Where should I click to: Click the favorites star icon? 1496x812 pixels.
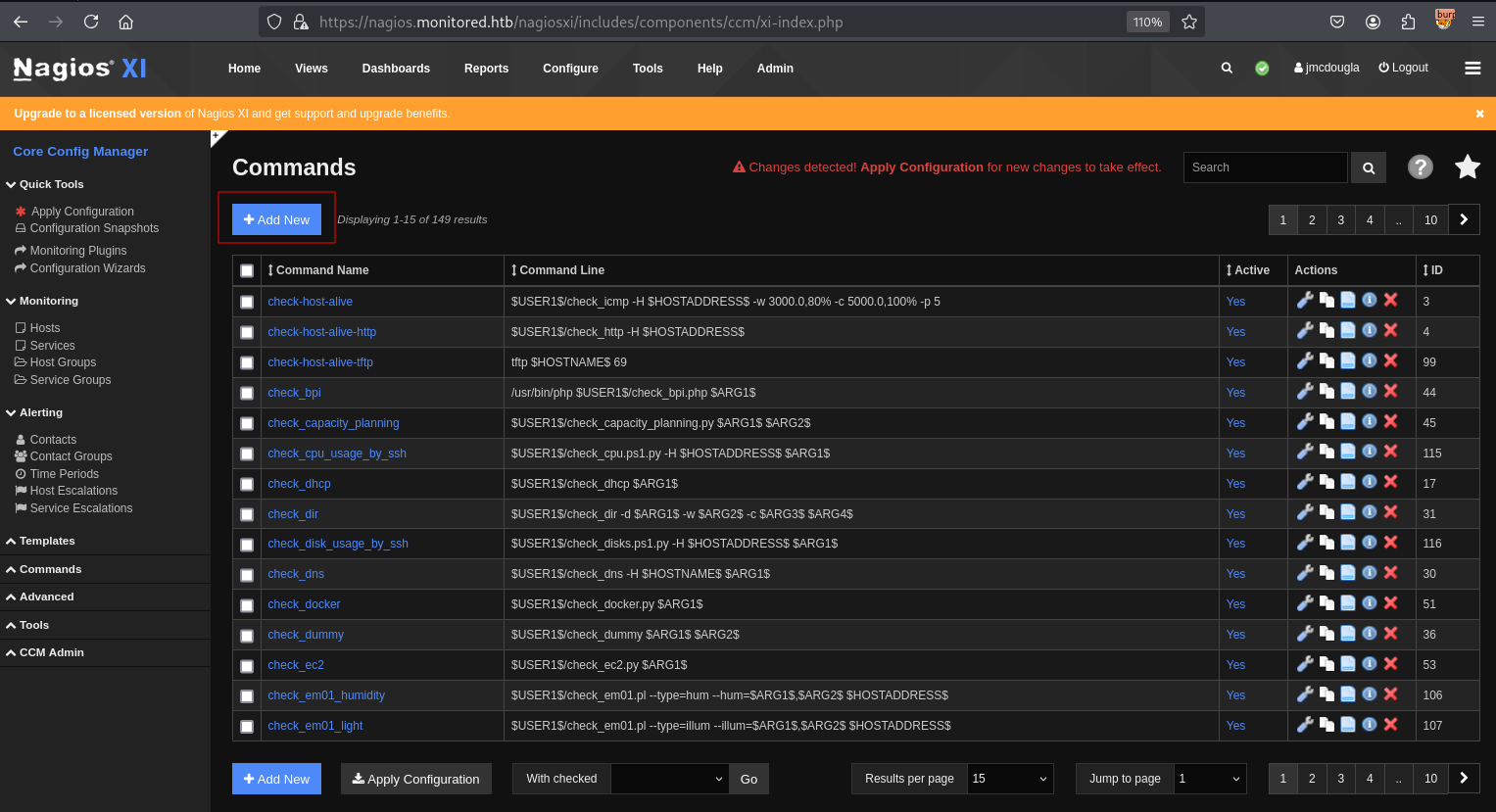tap(1467, 167)
